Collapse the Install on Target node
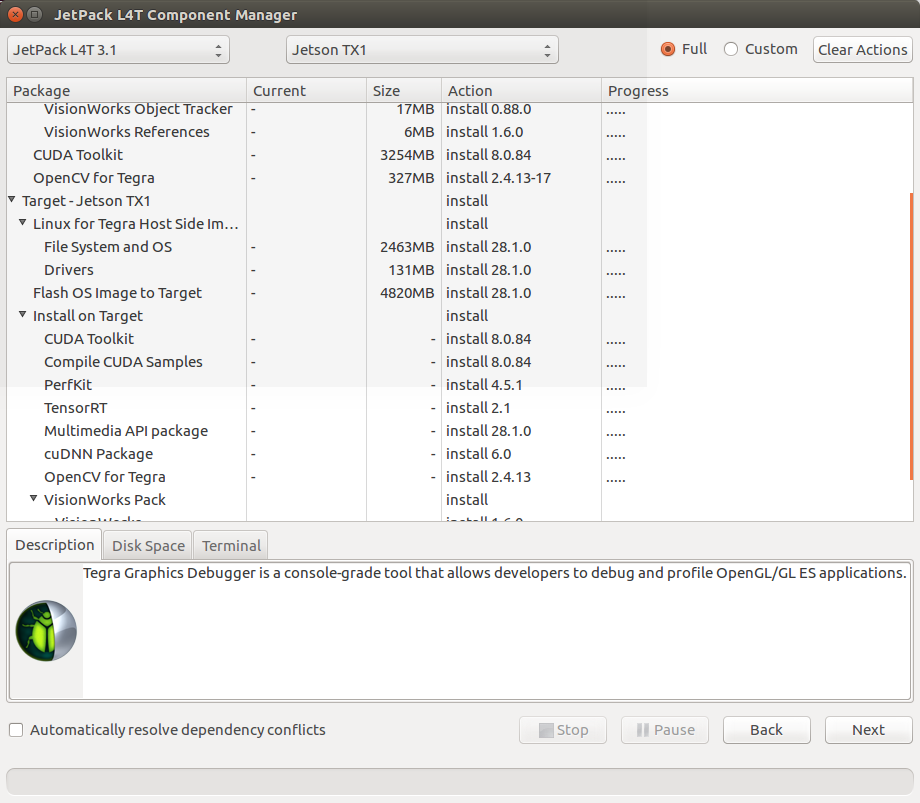920x803 pixels. point(22,315)
